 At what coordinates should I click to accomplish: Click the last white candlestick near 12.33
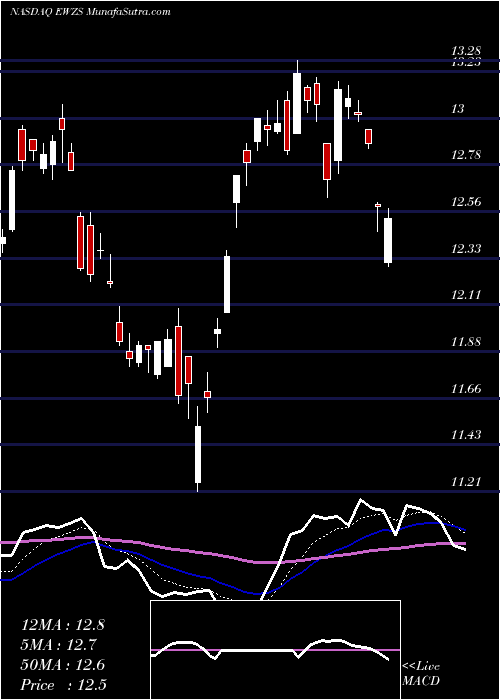tap(388, 238)
